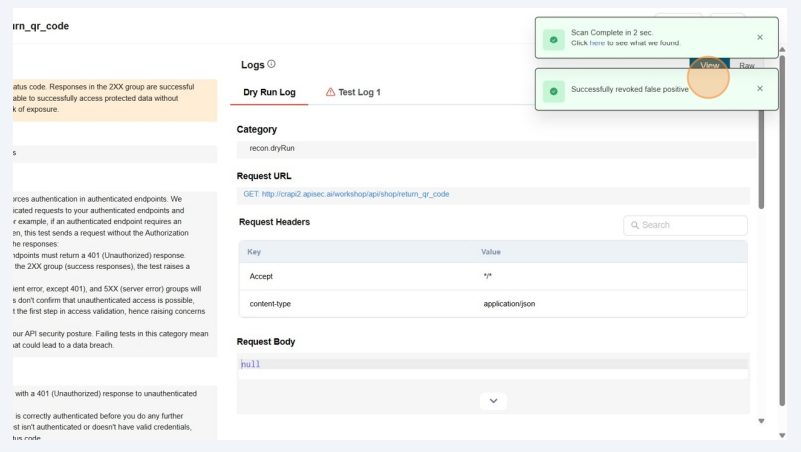Click the 'here' link in scan notification

[x=596, y=43]
